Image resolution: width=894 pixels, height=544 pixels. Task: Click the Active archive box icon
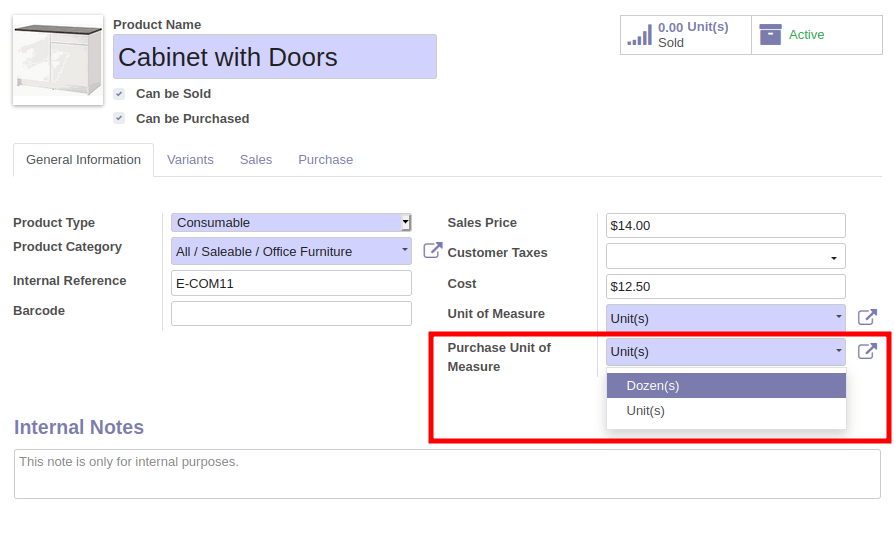tap(770, 35)
